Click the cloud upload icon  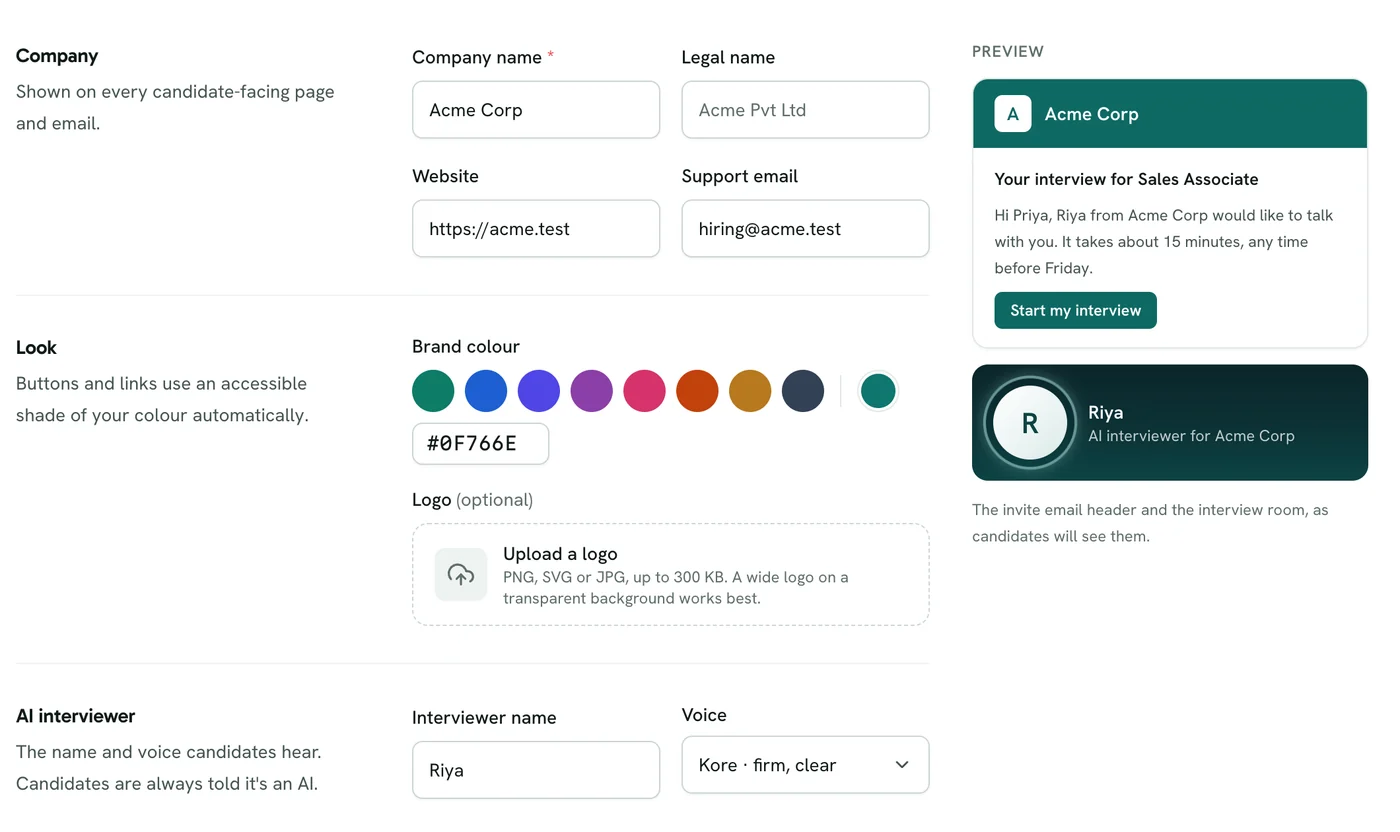[461, 574]
